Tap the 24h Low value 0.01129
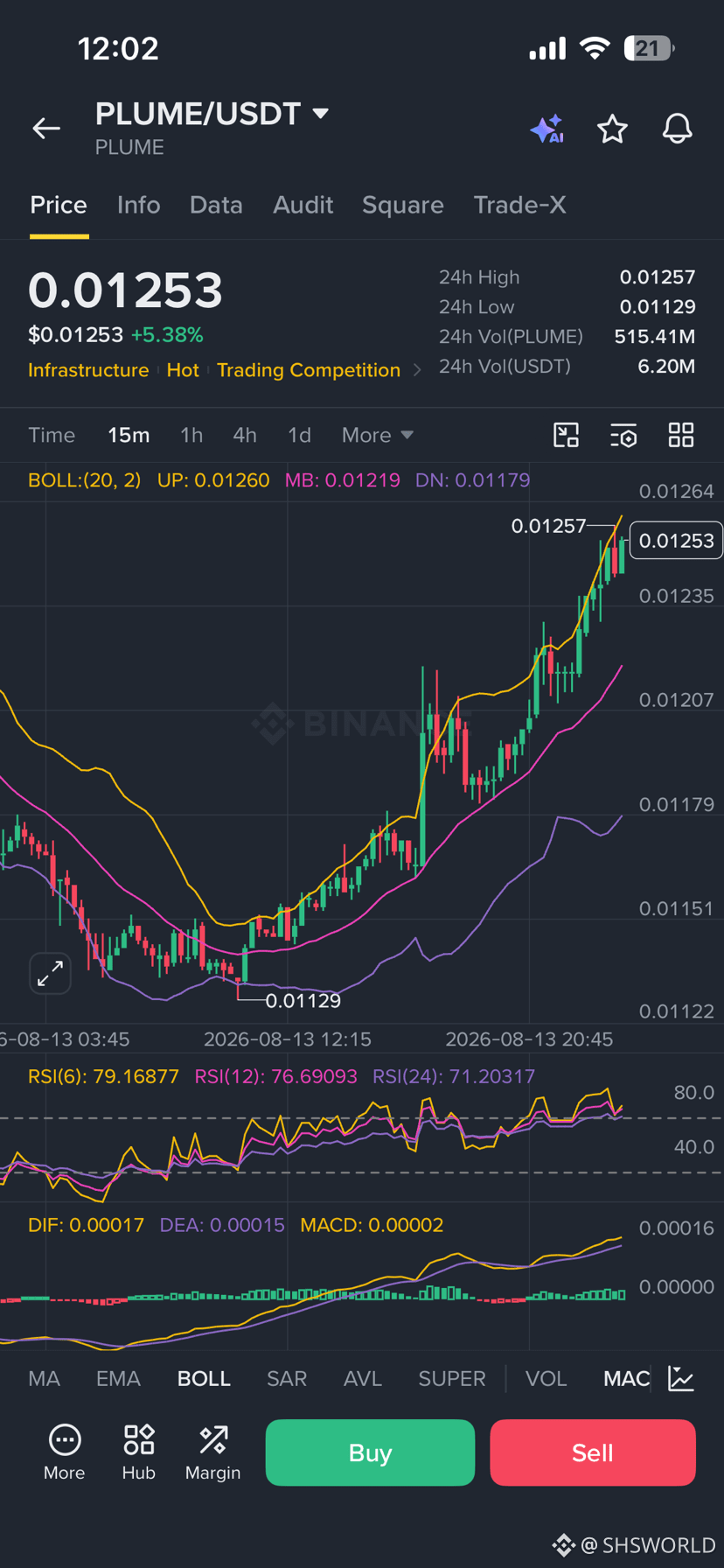724x1568 pixels. 658,307
